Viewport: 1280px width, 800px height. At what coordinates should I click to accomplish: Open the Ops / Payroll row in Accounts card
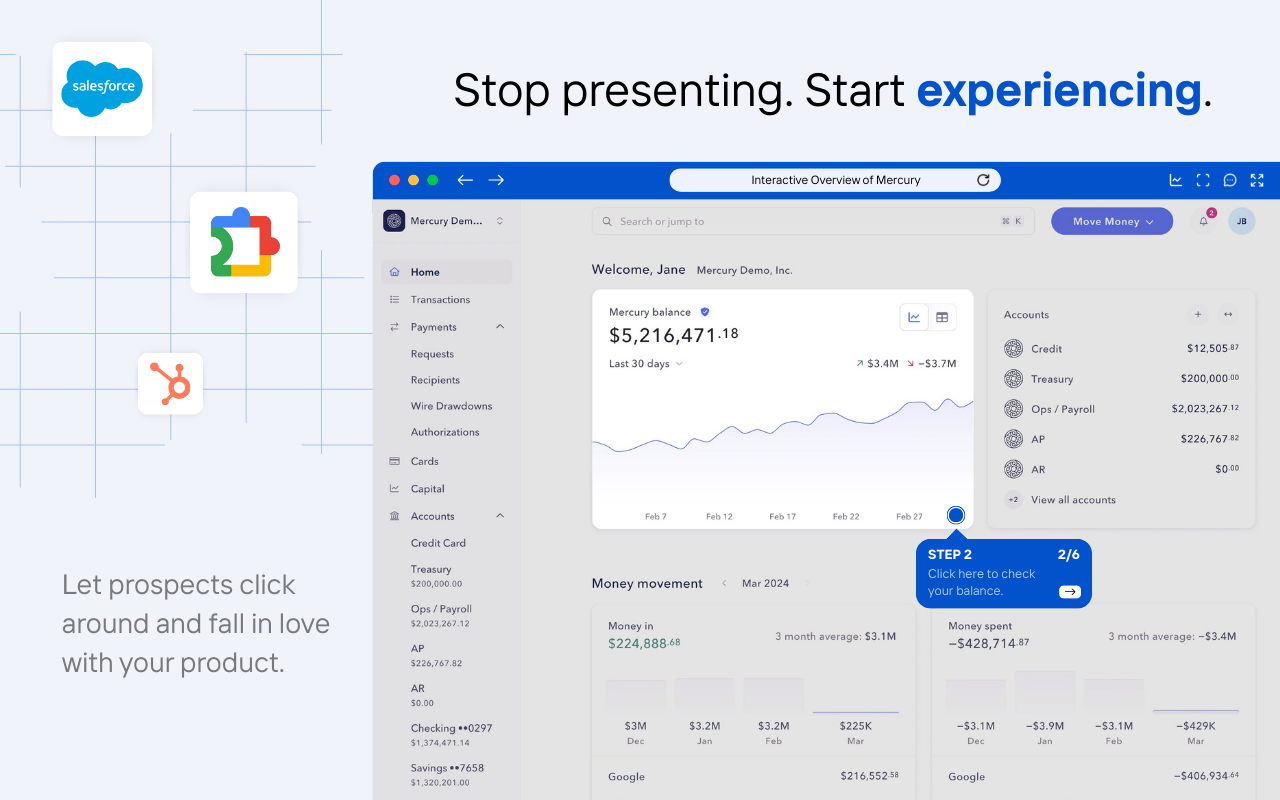1121,409
